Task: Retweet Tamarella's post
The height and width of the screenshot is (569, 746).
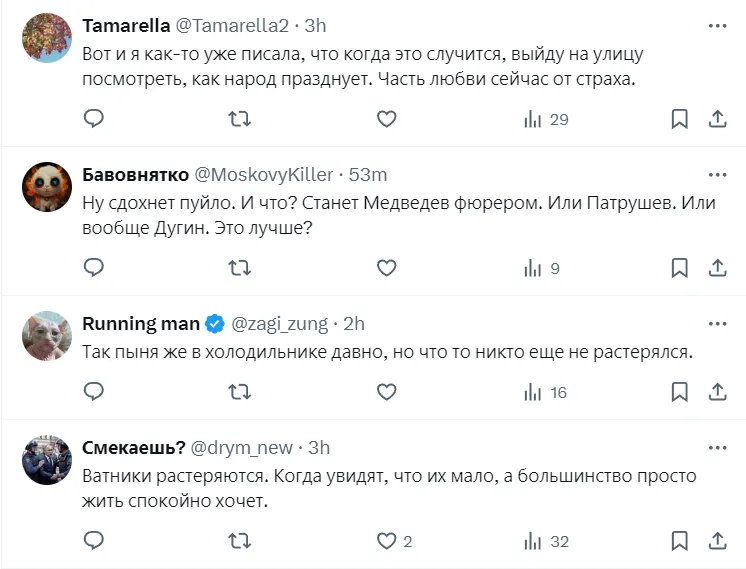Action: click(240, 120)
